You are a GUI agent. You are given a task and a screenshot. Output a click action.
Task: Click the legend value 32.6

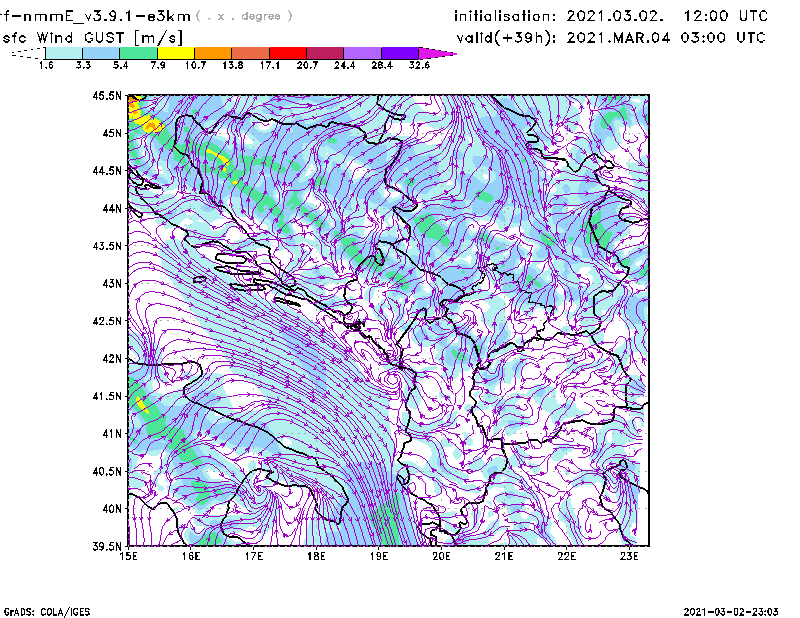click(x=419, y=65)
